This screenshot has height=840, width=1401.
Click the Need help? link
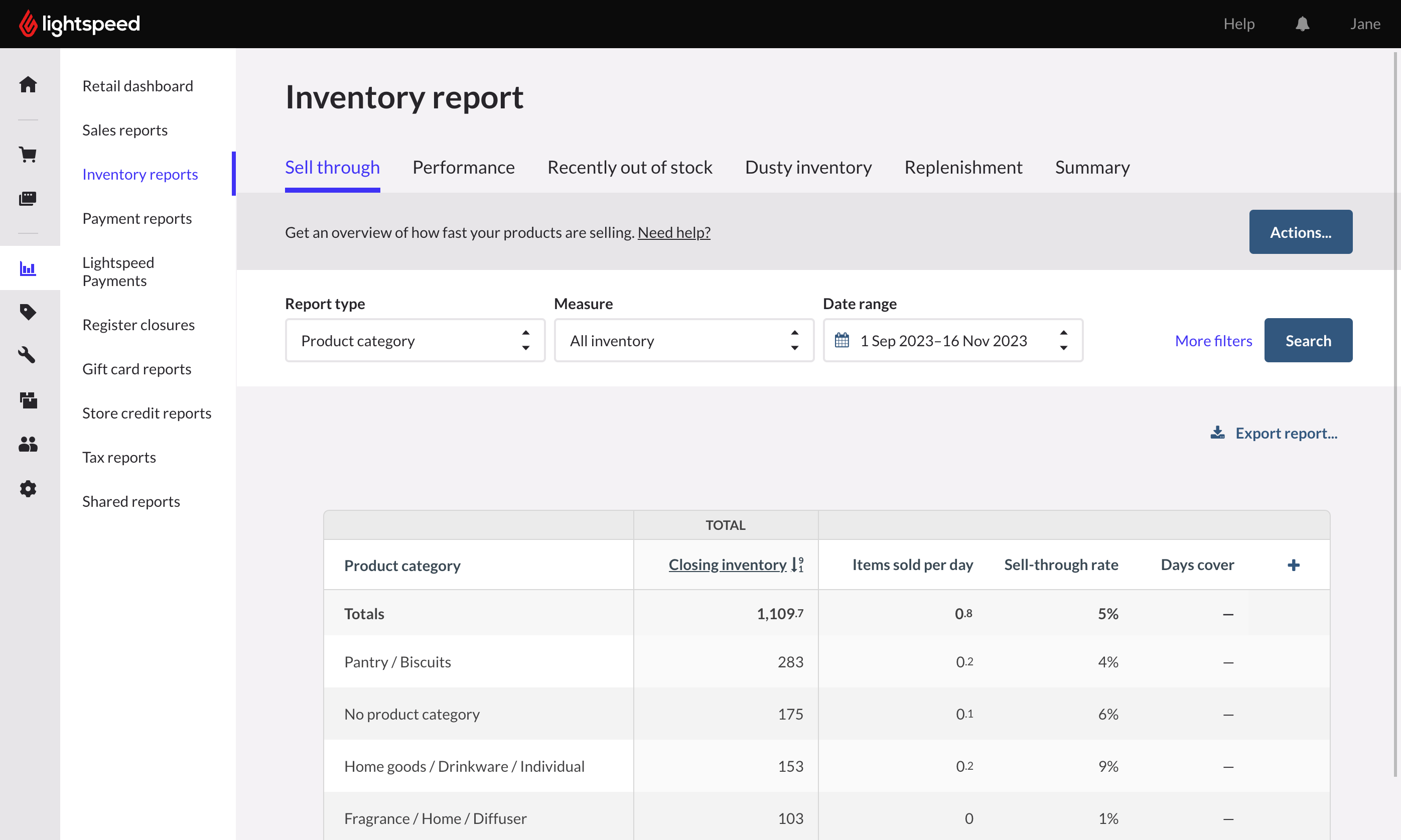pyautogui.click(x=673, y=232)
